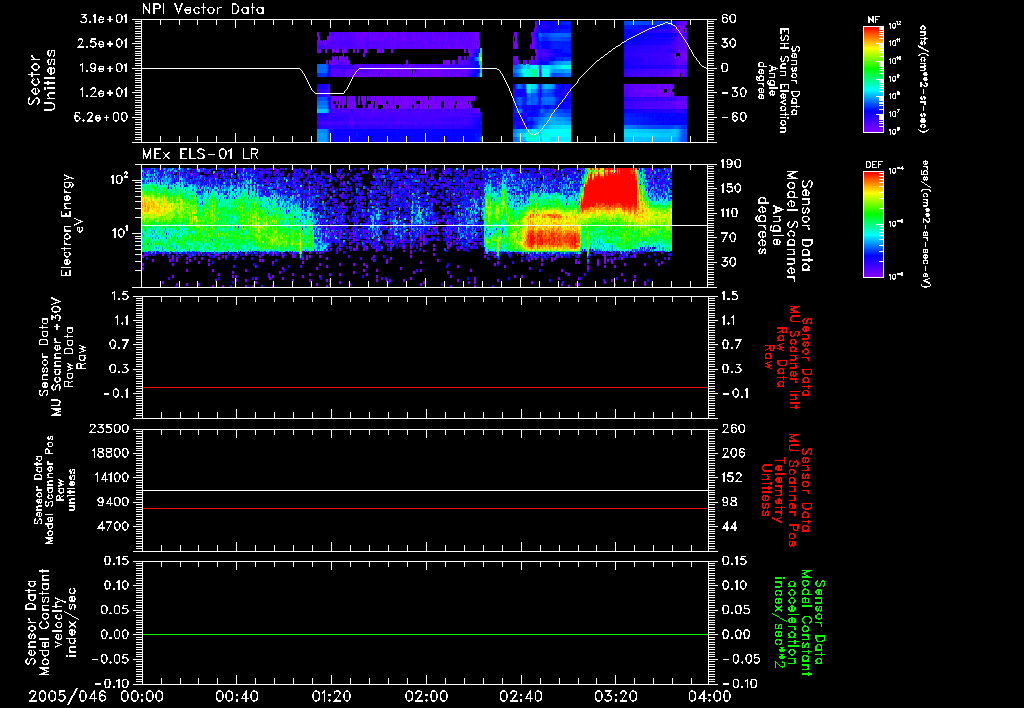1024x708 pixels.
Task: Click the '00:40' time tick label
Action: coord(236,696)
